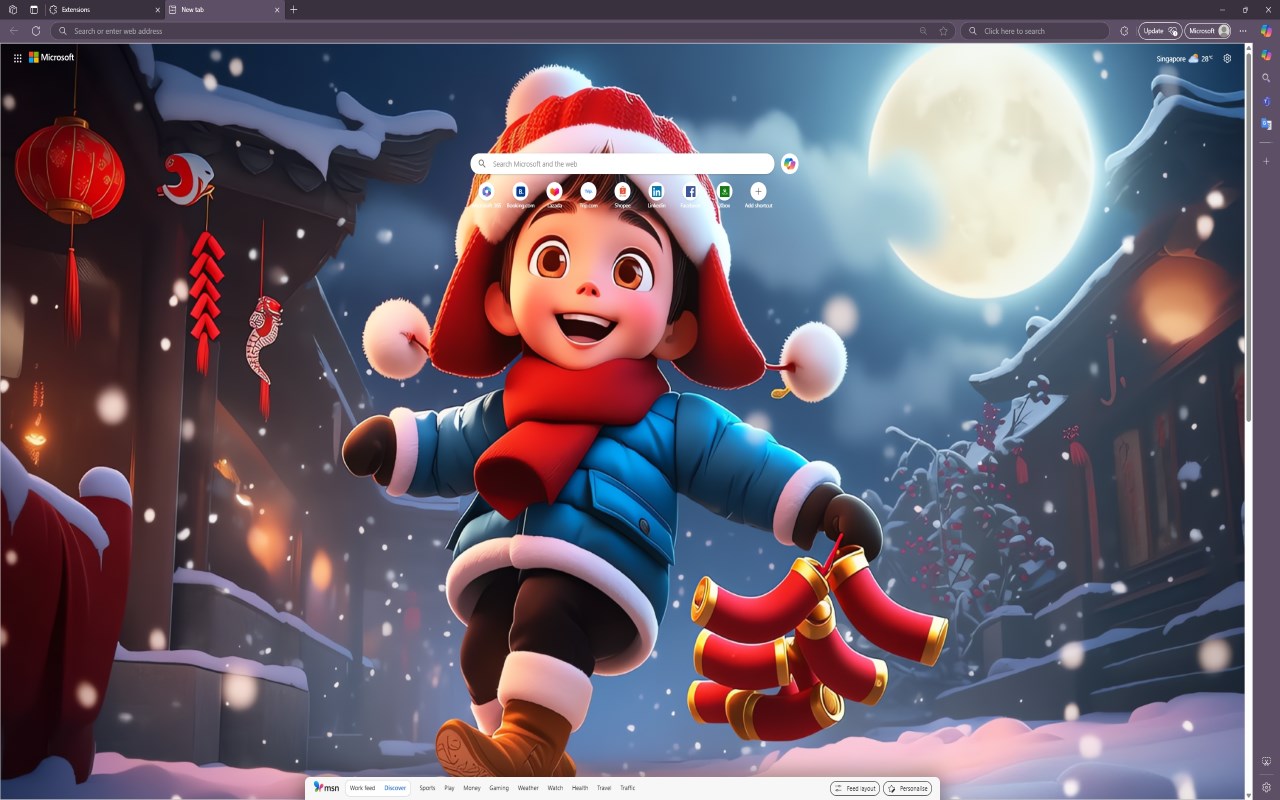Click the sidebar Click here to search box
1280x800 pixels.
[1035, 31]
